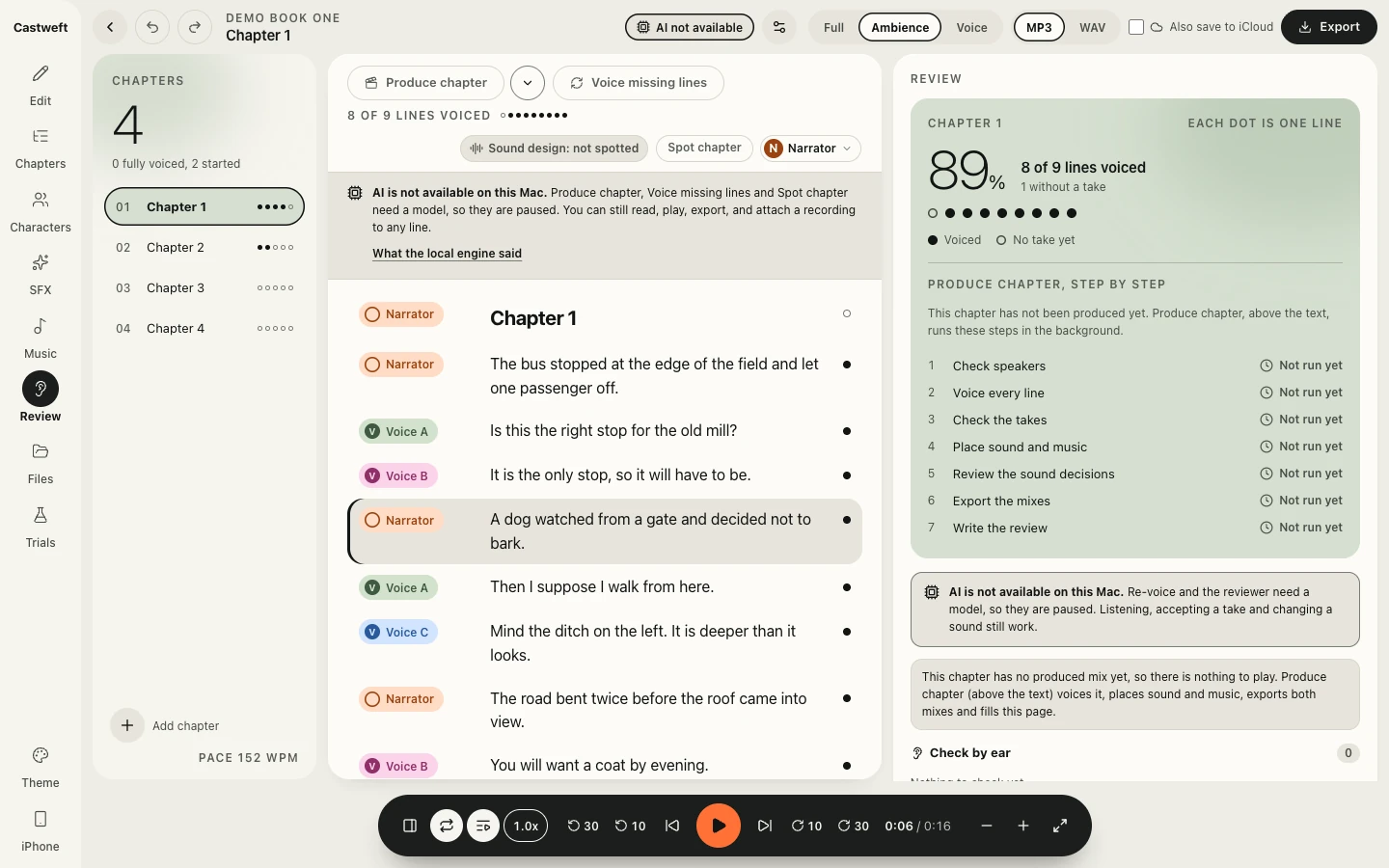
Task: Open the SFX sidebar section
Action: click(41, 275)
